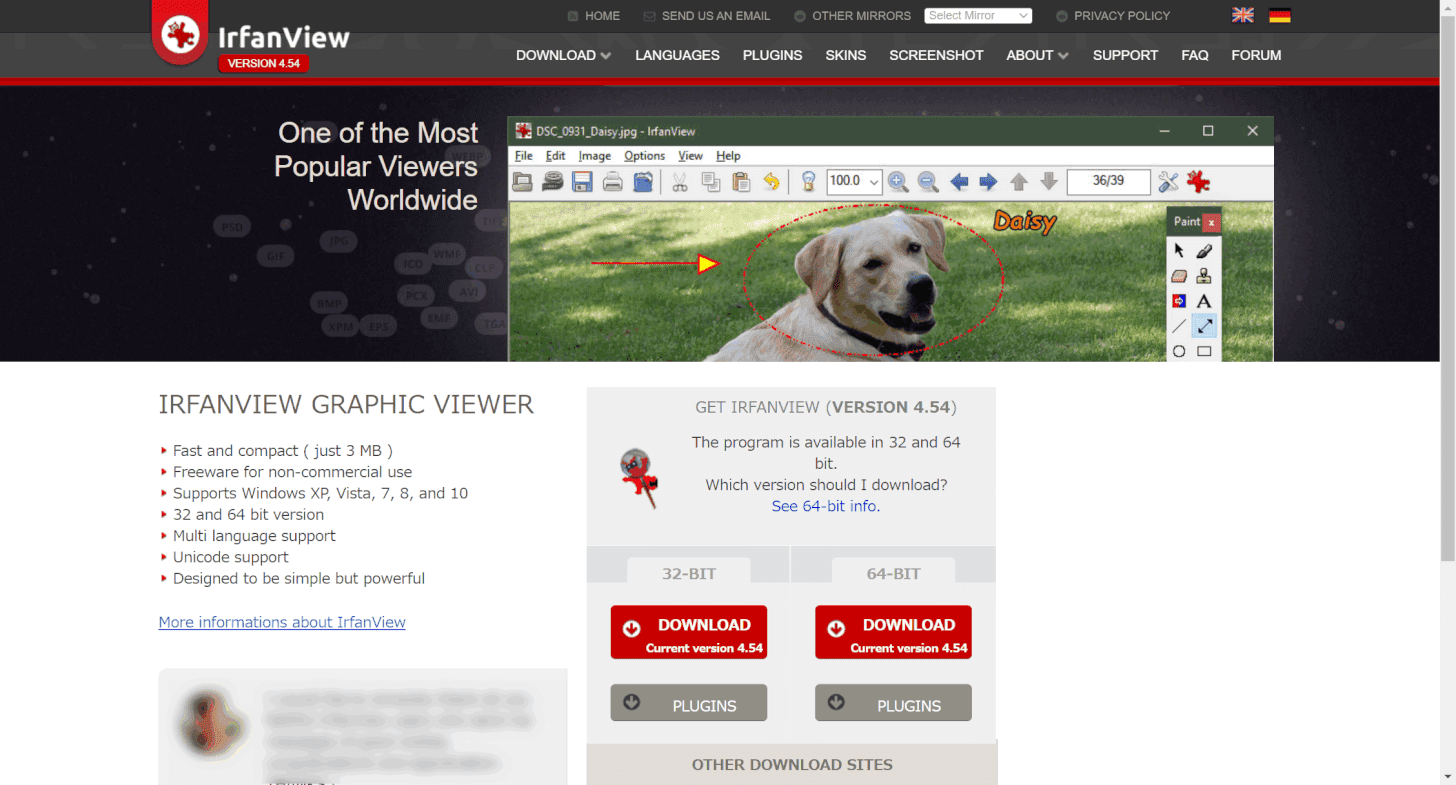Open the PLUGINS page from top navigation
Image resolution: width=1456 pixels, height=785 pixels.
coord(772,55)
